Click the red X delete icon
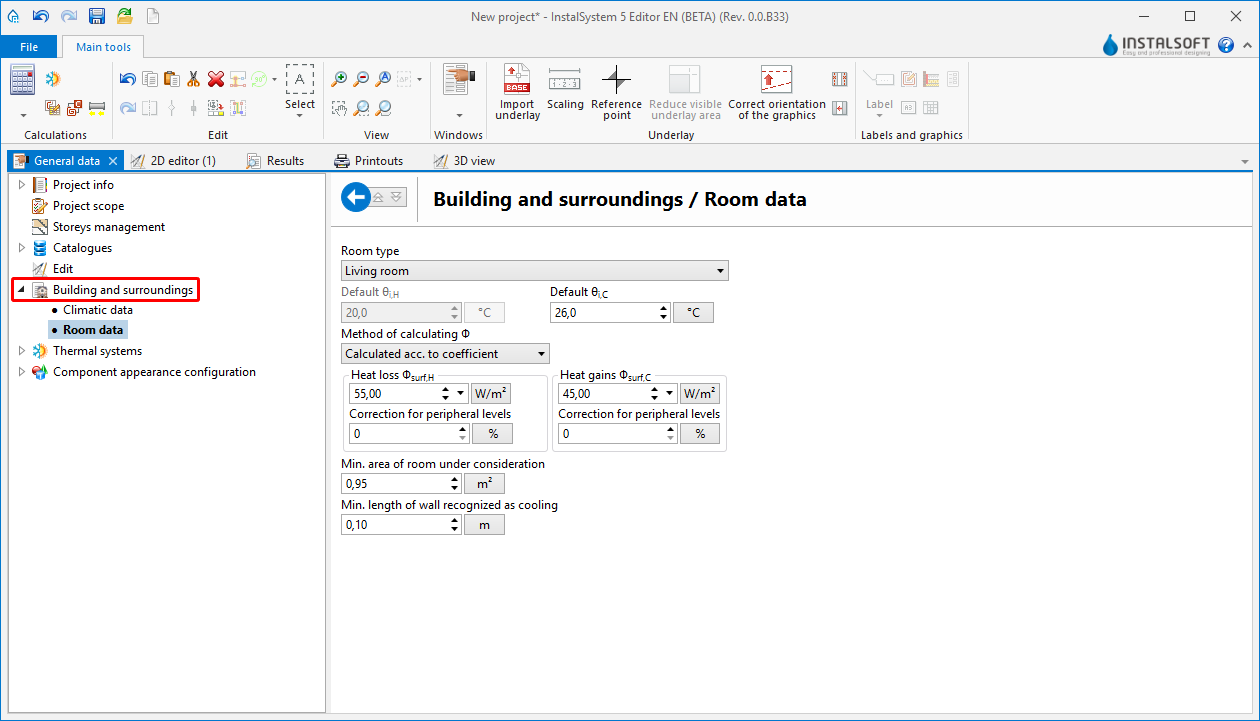Image resolution: width=1260 pixels, height=721 pixels. coord(216,79)
